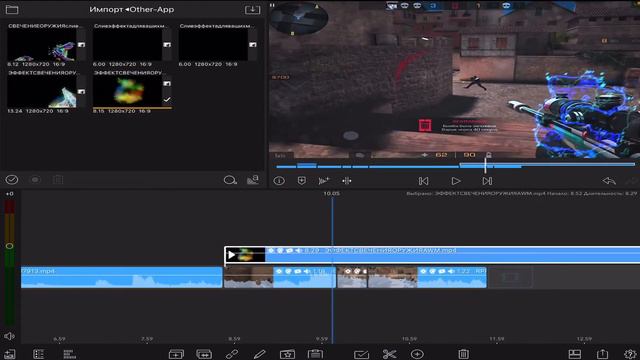640x360 pixels.
Task: Tap the add plus circle icon
Action: pos(417,354)
